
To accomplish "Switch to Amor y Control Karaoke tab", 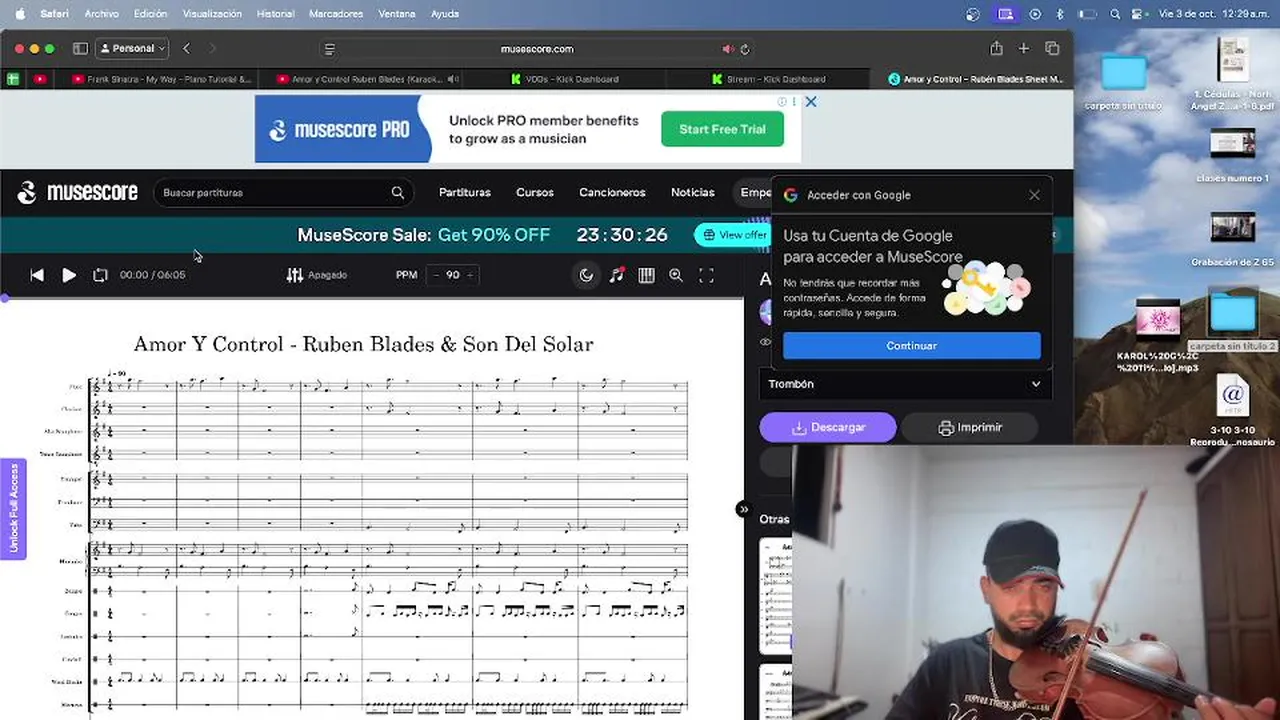I will click(368, 79).
